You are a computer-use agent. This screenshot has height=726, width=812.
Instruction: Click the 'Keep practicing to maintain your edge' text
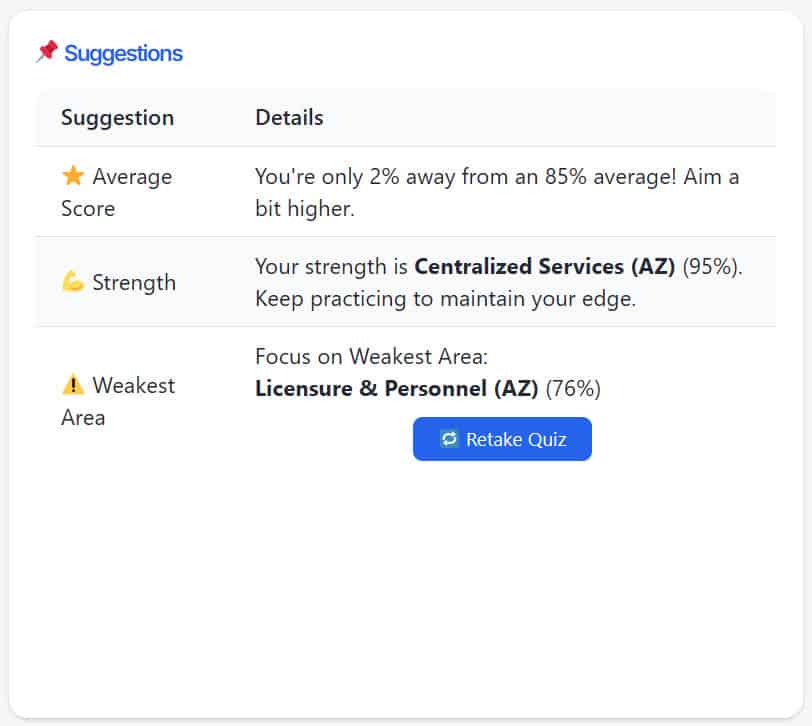445,299
